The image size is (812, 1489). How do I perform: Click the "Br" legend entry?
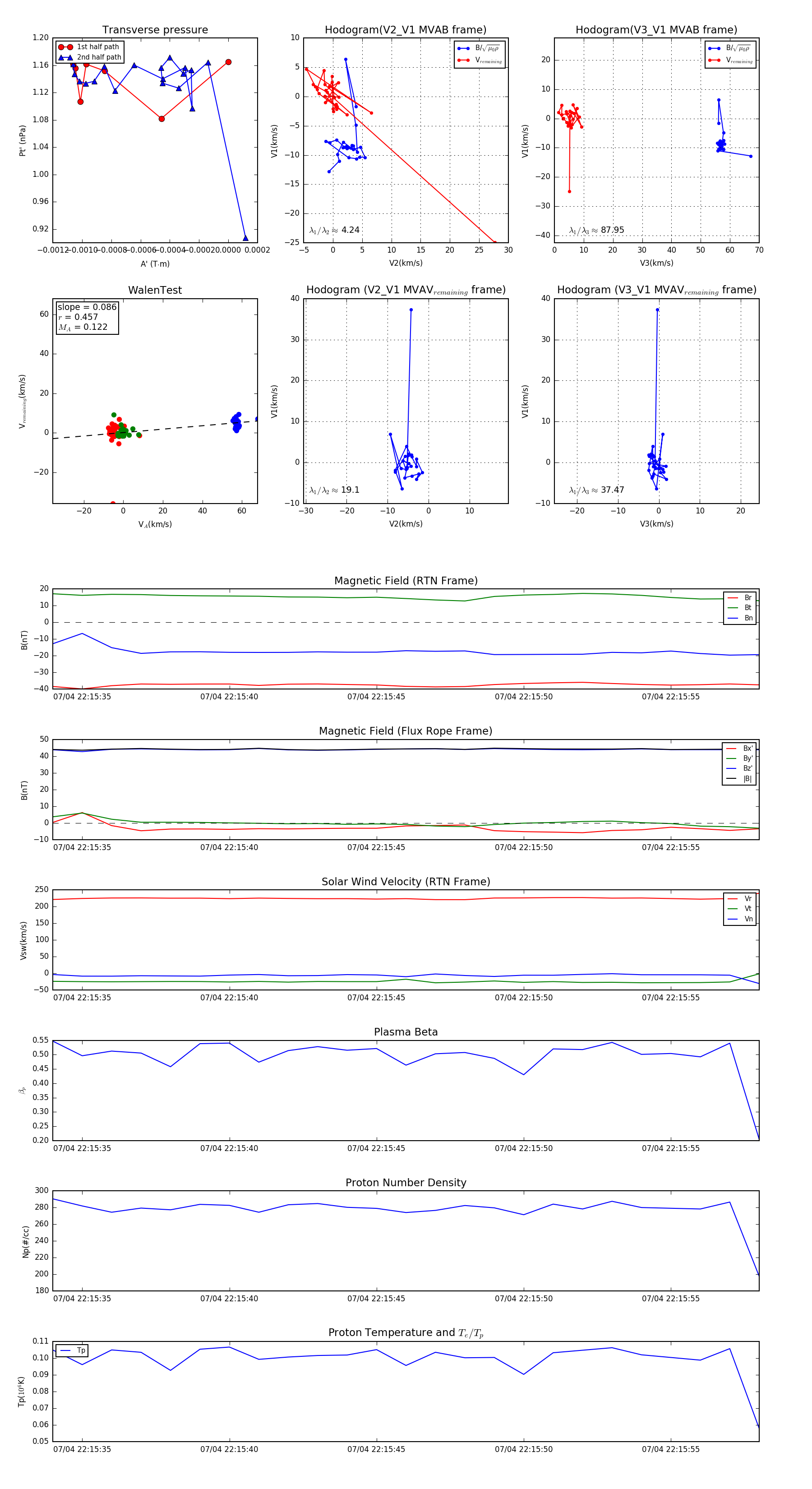tap(740, 598)
